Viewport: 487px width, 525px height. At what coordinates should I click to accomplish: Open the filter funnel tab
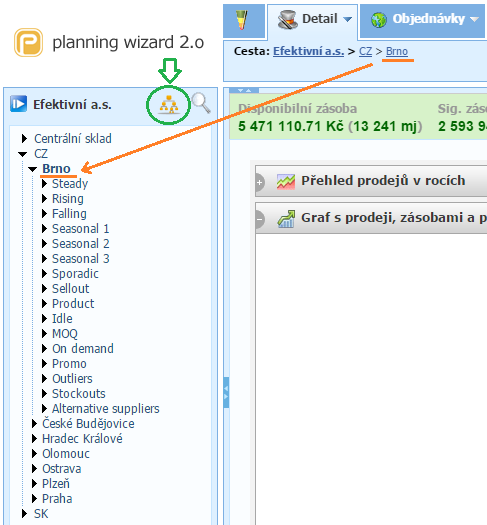[242, 20]
